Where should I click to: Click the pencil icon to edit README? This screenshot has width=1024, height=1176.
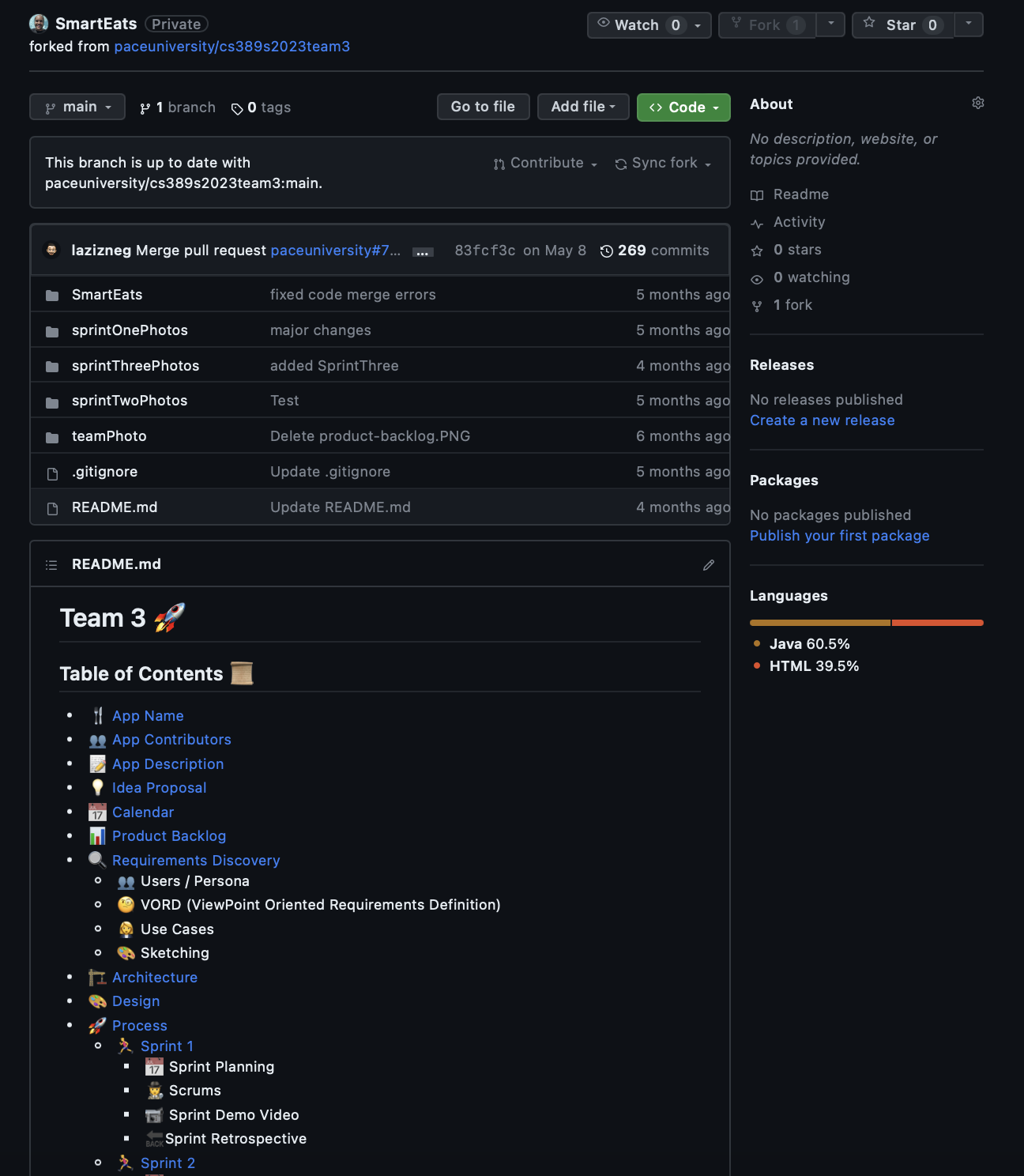tap(708, 564)
